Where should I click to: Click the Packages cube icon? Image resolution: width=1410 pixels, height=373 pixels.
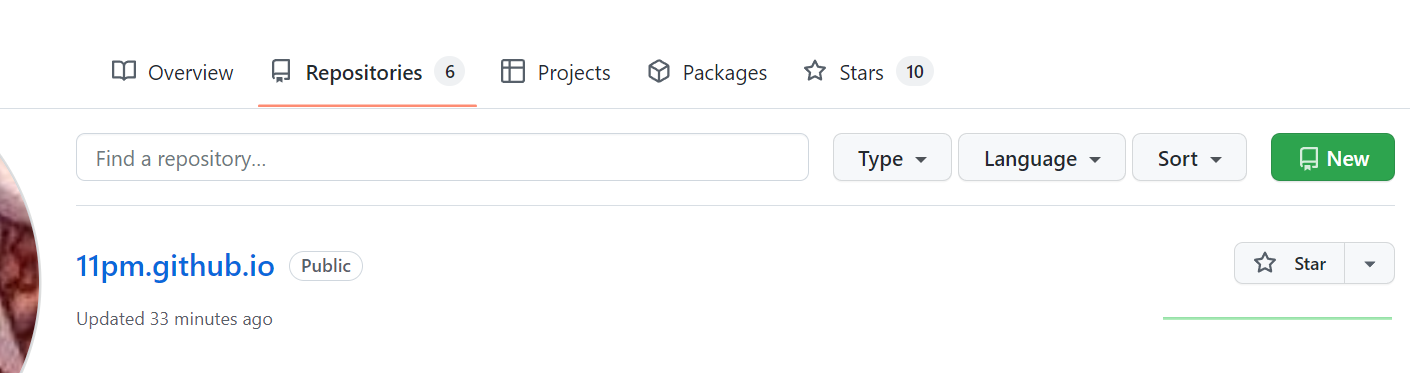coord(658,72)
